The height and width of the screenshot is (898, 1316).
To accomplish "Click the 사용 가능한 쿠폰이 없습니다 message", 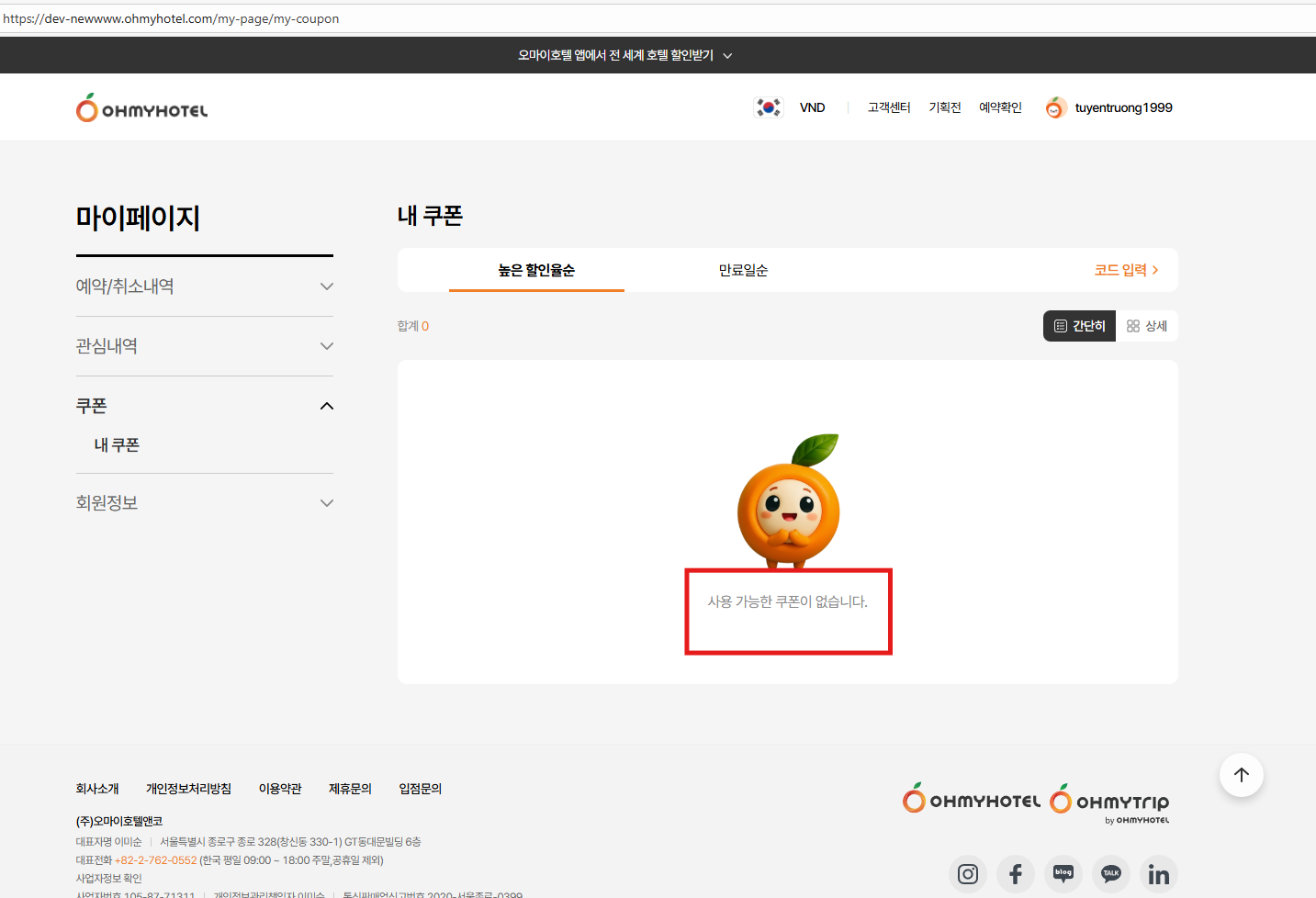I will pyautogui.click(x=787, y=601).
